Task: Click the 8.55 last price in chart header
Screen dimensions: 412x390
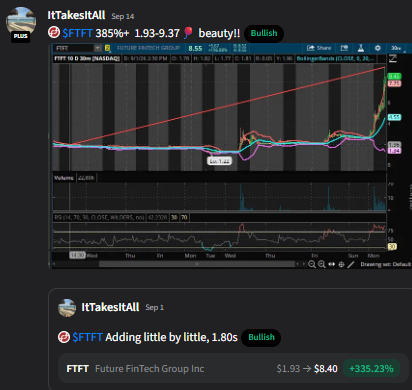Action: coord(195,49)
